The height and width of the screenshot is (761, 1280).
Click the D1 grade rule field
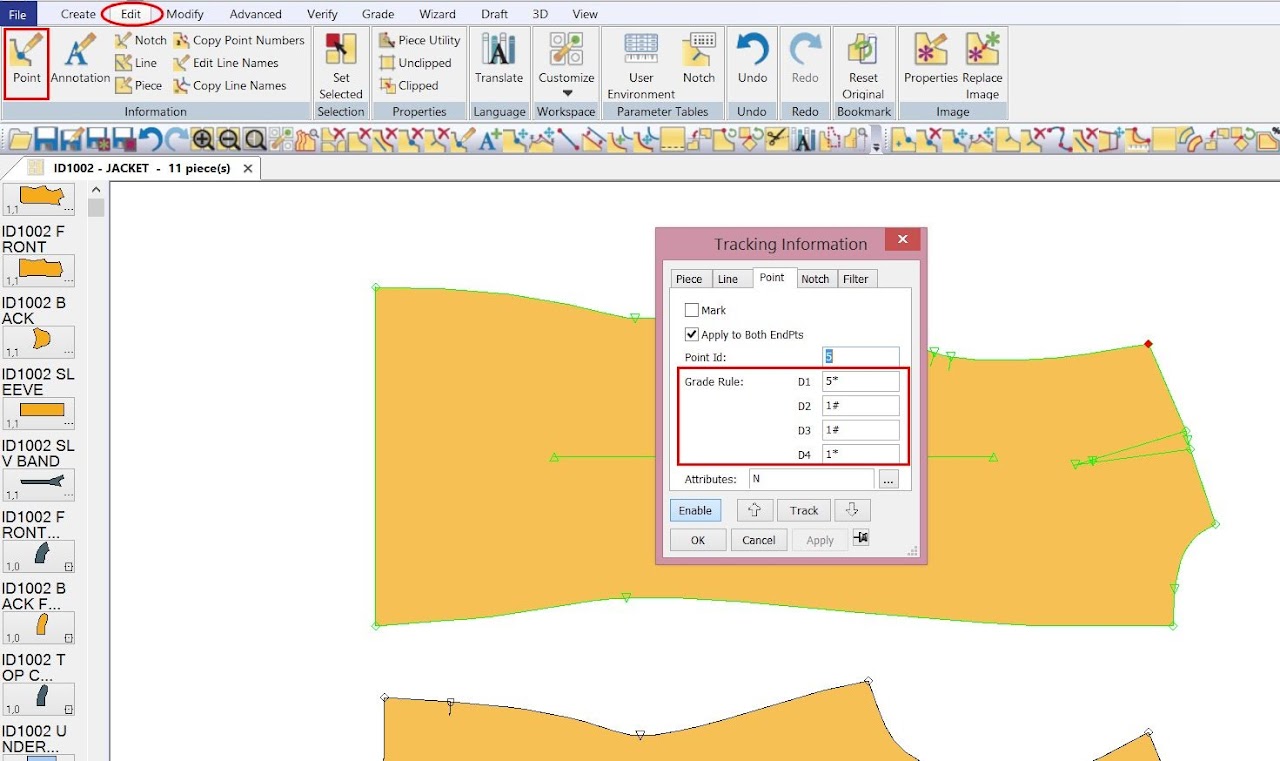pyautogui.click(x=861, y=381)
